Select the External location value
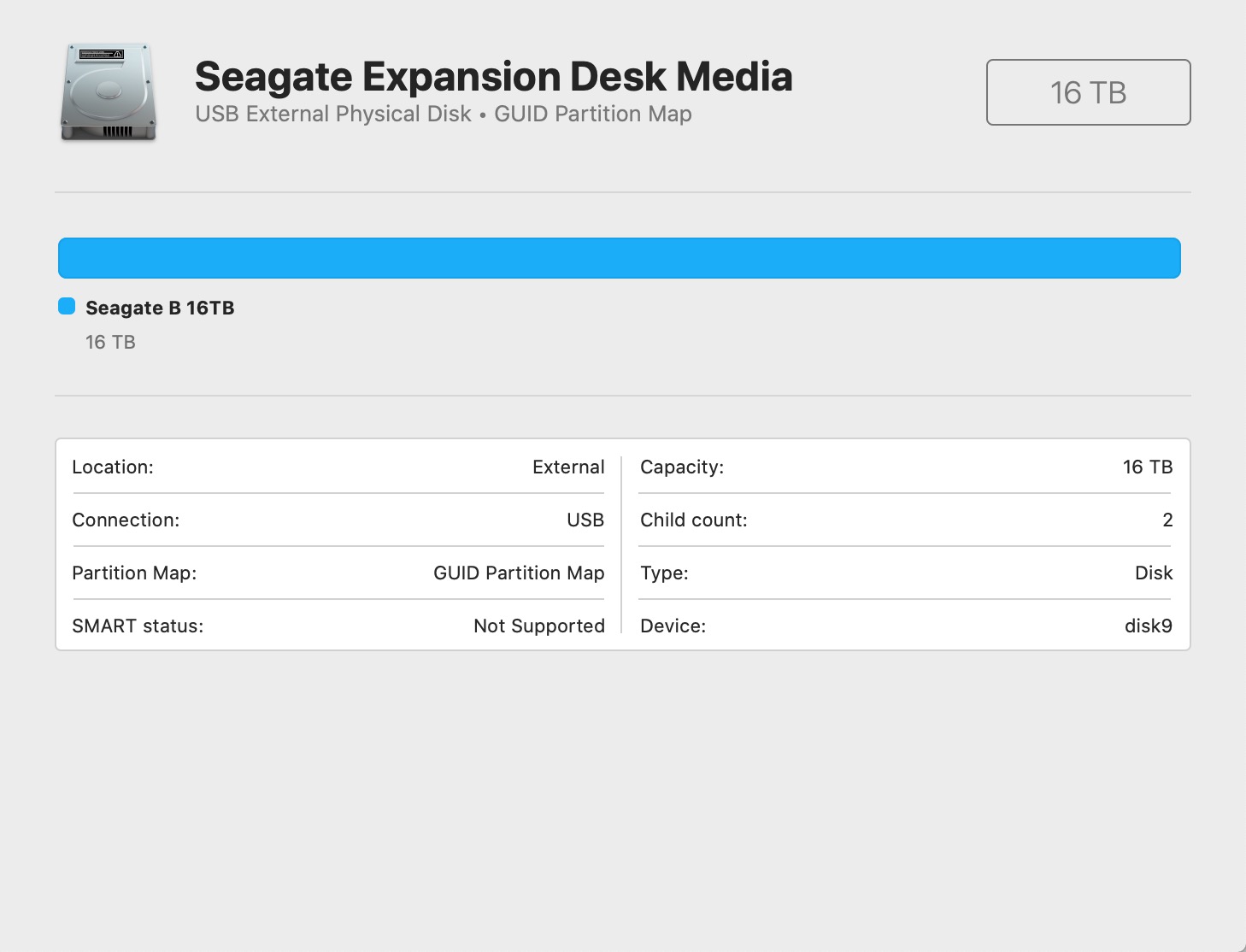This screenshot has width=1246, height=952. coord(568,467)
